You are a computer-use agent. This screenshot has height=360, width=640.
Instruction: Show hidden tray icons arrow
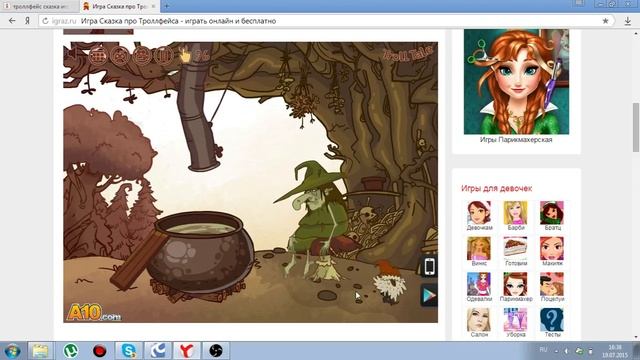coord(556,351)
